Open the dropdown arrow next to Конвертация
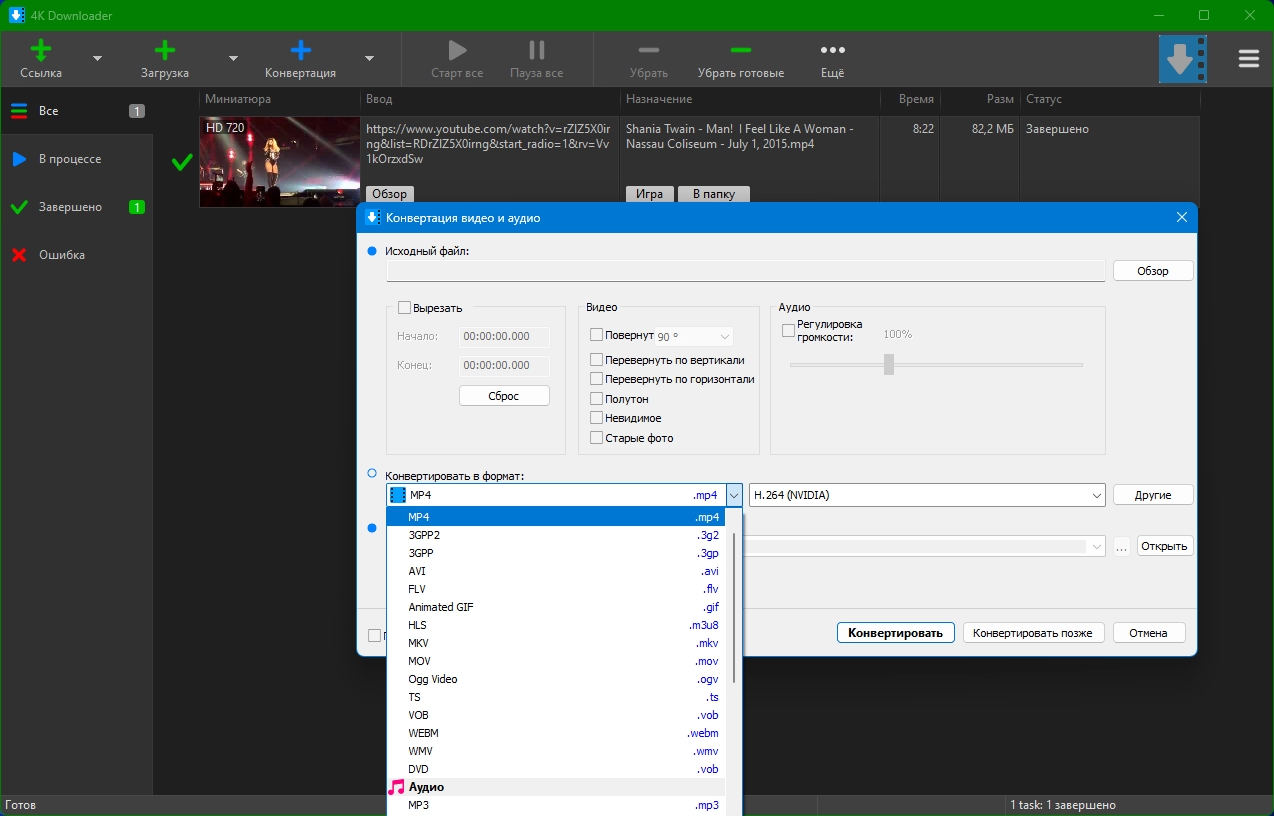Image resolution: width=1274 pixels, height=816 pixels. point(369,58)
